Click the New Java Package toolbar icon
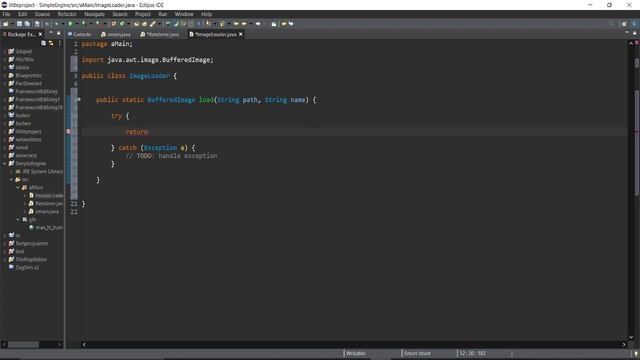The image size is (640, 360). [114, 24]
